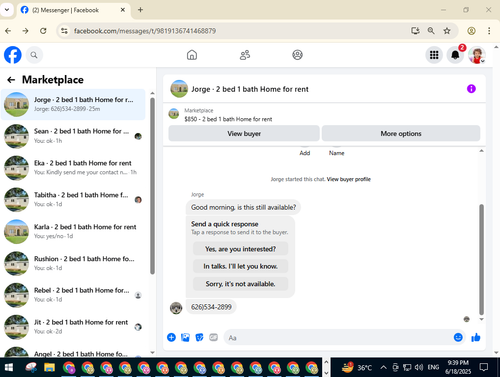
Task: Open the emoji picker in message box
Action: click(458, 337)
